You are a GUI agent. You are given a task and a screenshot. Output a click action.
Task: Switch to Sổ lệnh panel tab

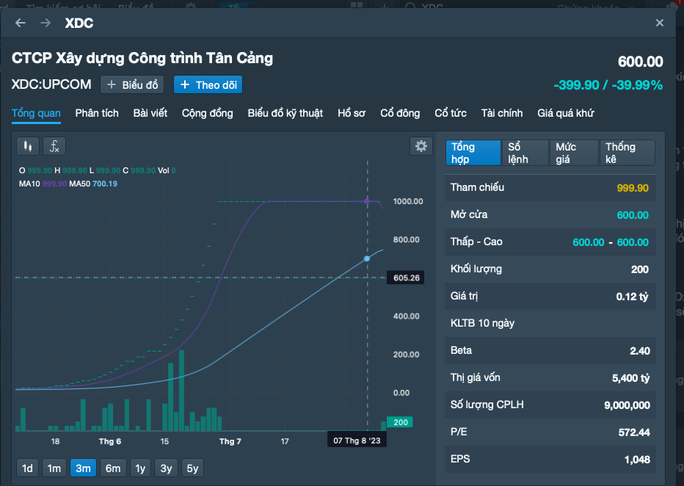[x=522, y=152]
